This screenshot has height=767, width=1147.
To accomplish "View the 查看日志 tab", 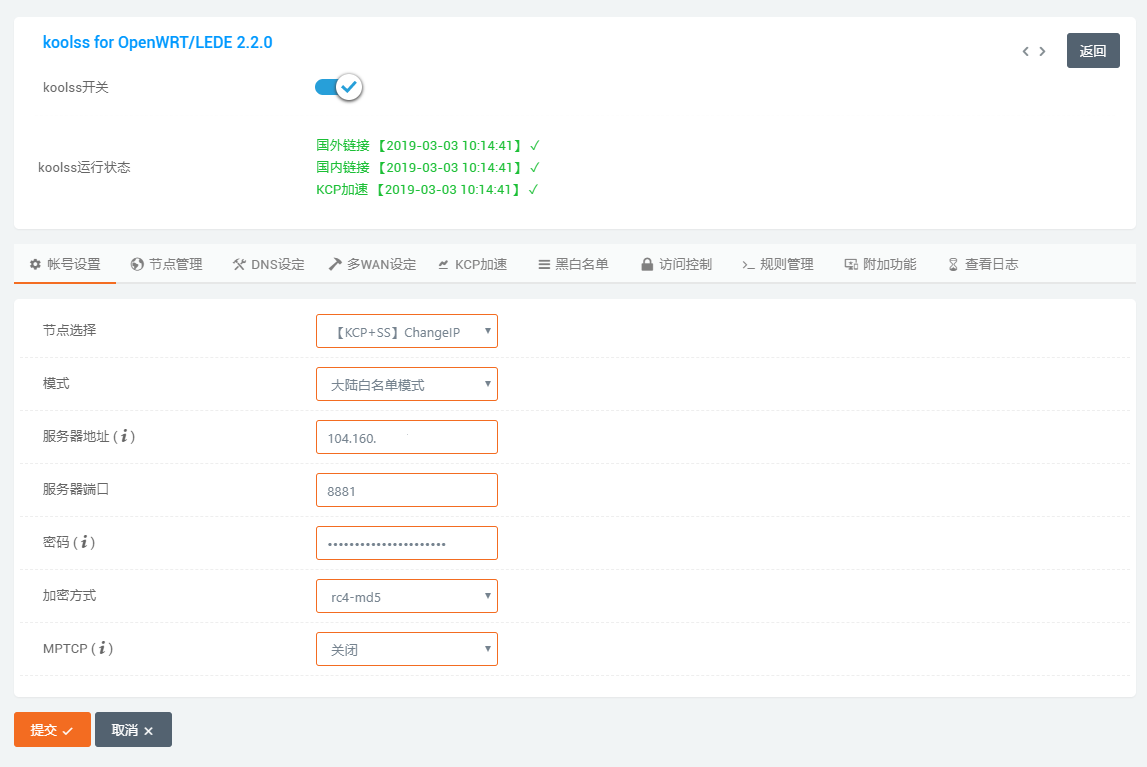I will [x=983, y=264].
